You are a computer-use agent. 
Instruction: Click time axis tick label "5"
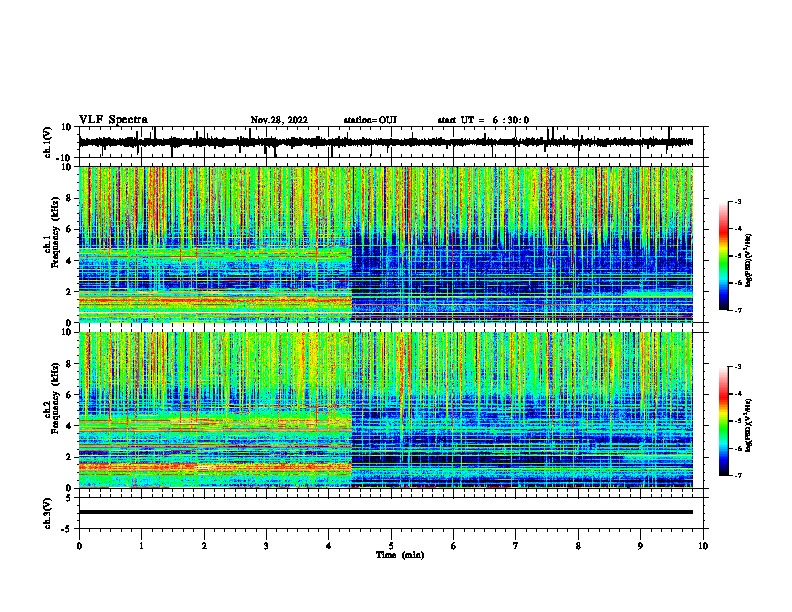[391, 546]
